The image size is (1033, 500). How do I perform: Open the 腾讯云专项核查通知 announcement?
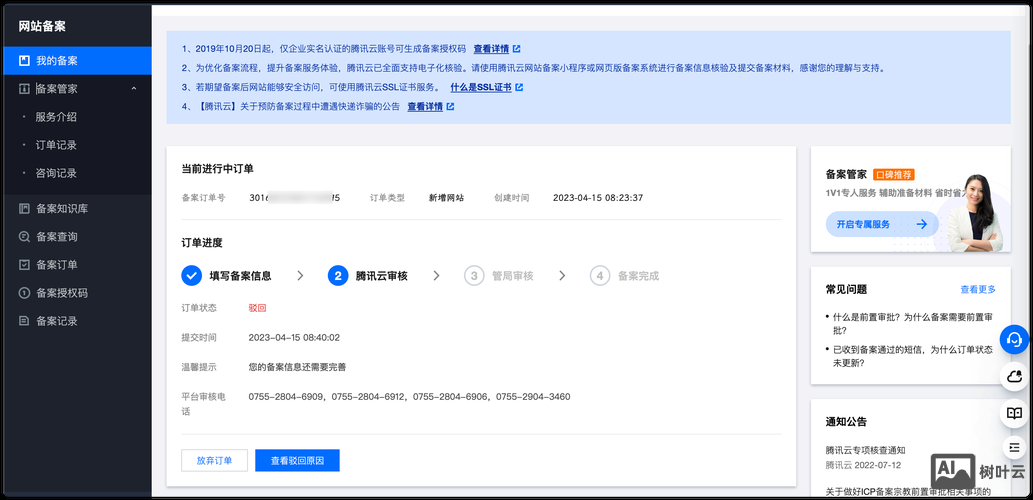[x=865, y=451]
